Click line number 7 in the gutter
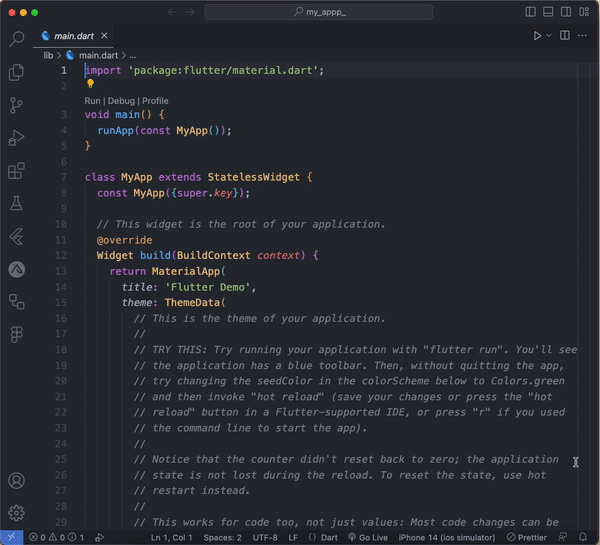 (x=64, y=177)
